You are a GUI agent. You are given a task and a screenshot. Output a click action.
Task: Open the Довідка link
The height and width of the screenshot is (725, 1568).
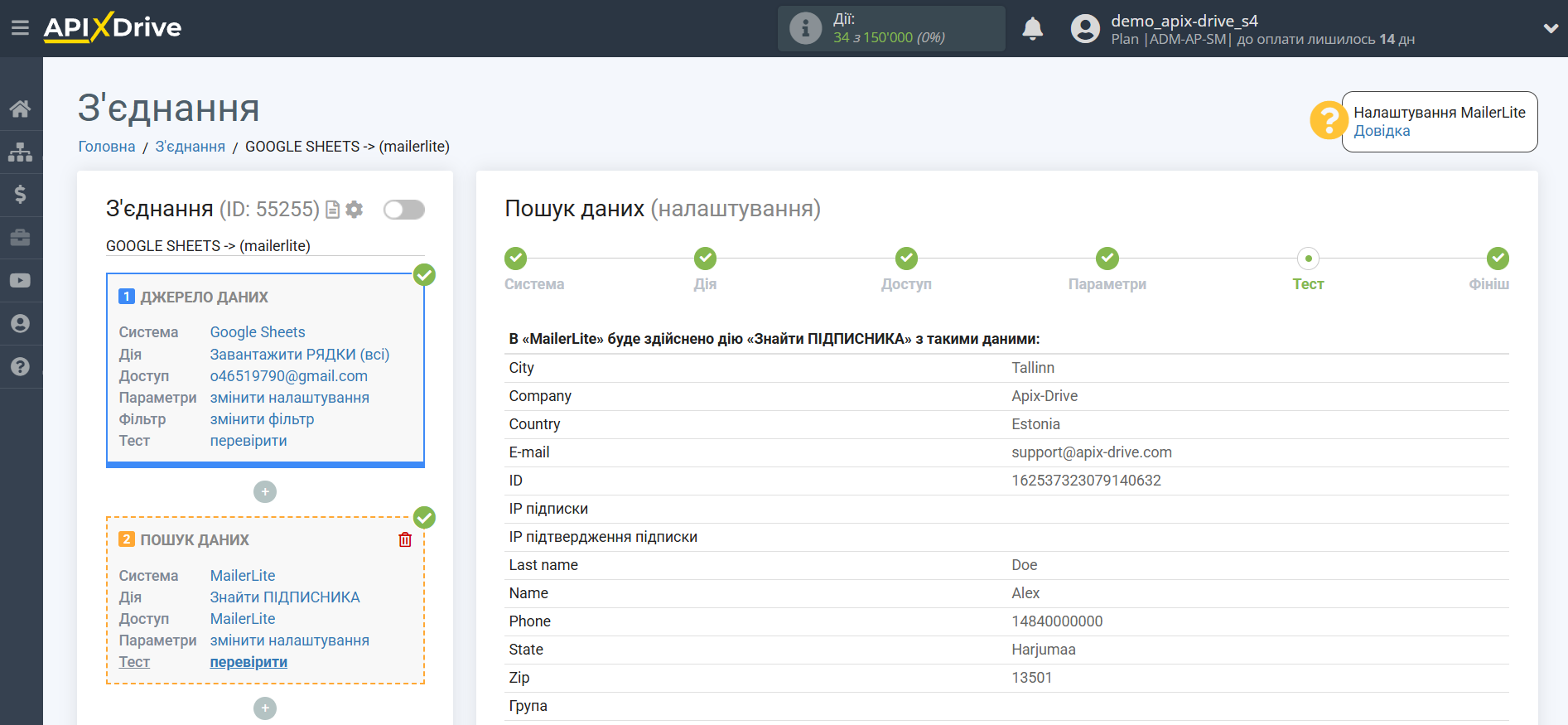coord(1382,131)
